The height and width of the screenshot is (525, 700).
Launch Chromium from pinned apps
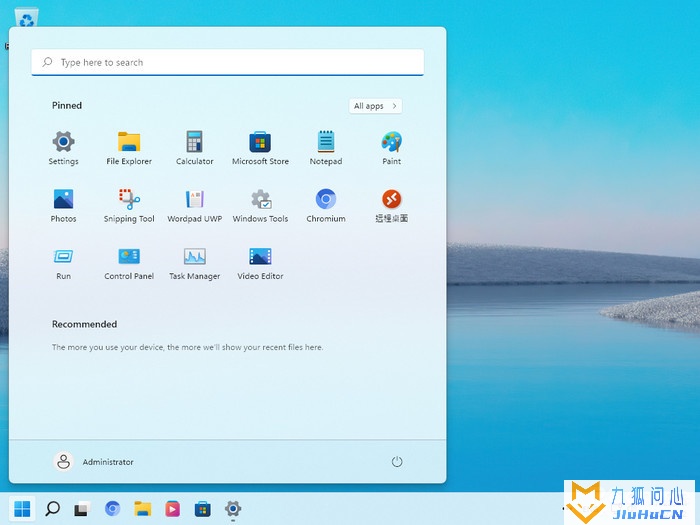pyautogui.click(x=326, y=206)
